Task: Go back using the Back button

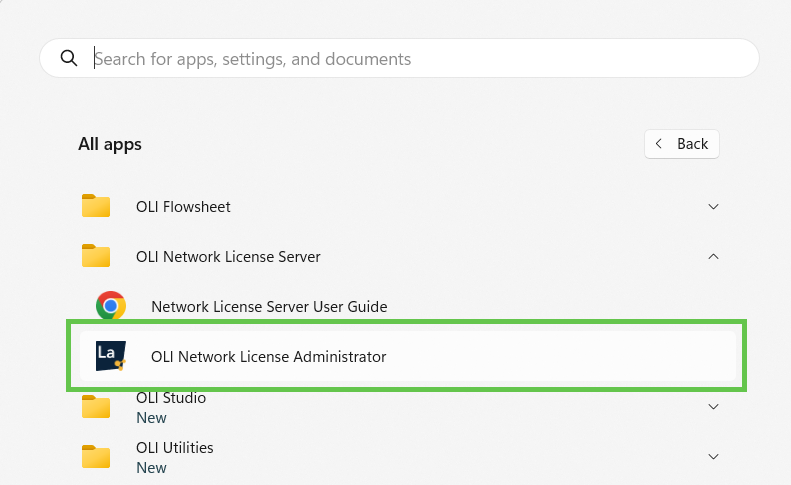Action: pos(682,144)
